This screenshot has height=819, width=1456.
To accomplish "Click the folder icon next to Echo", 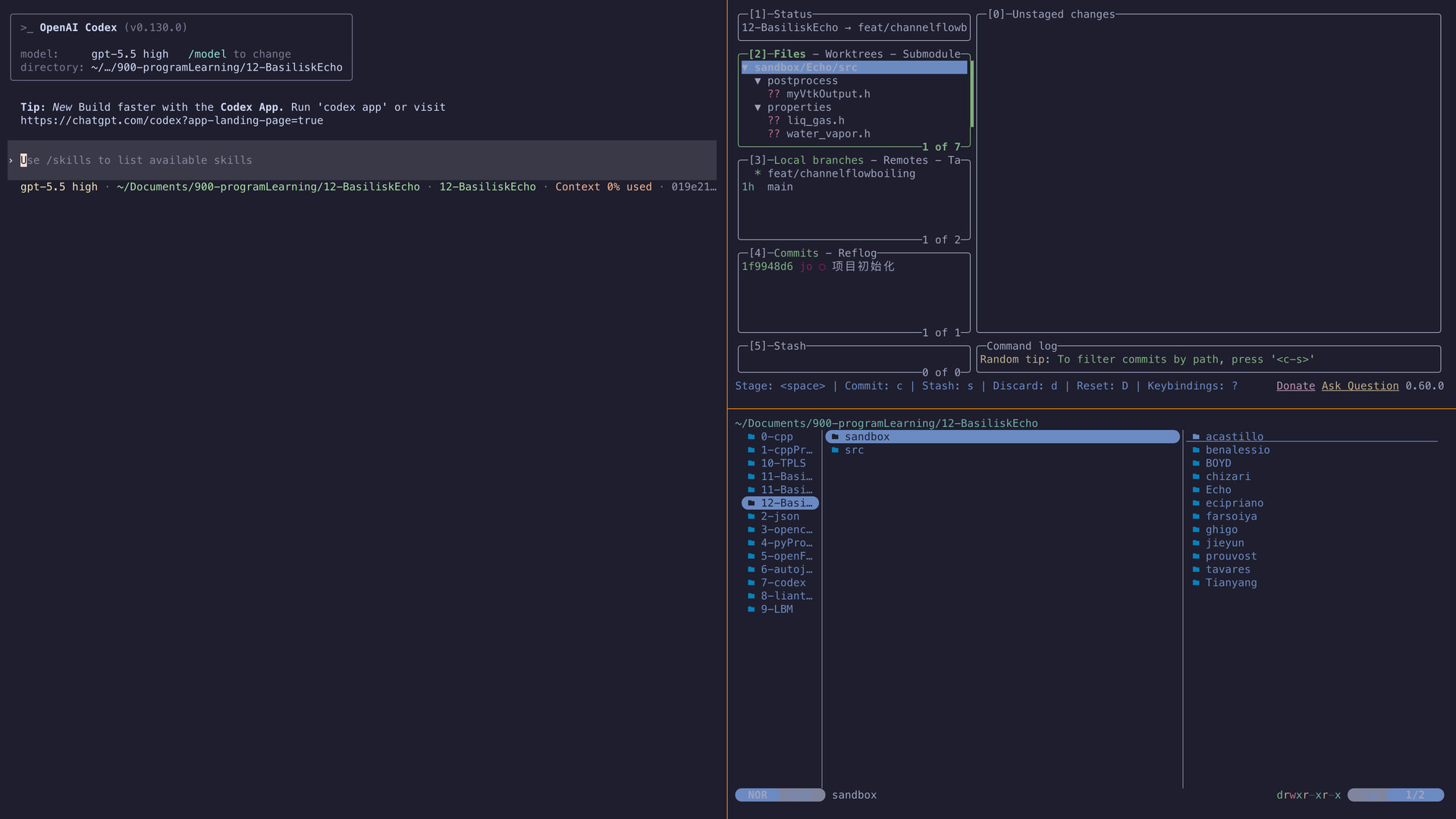I will point(1196,490).
